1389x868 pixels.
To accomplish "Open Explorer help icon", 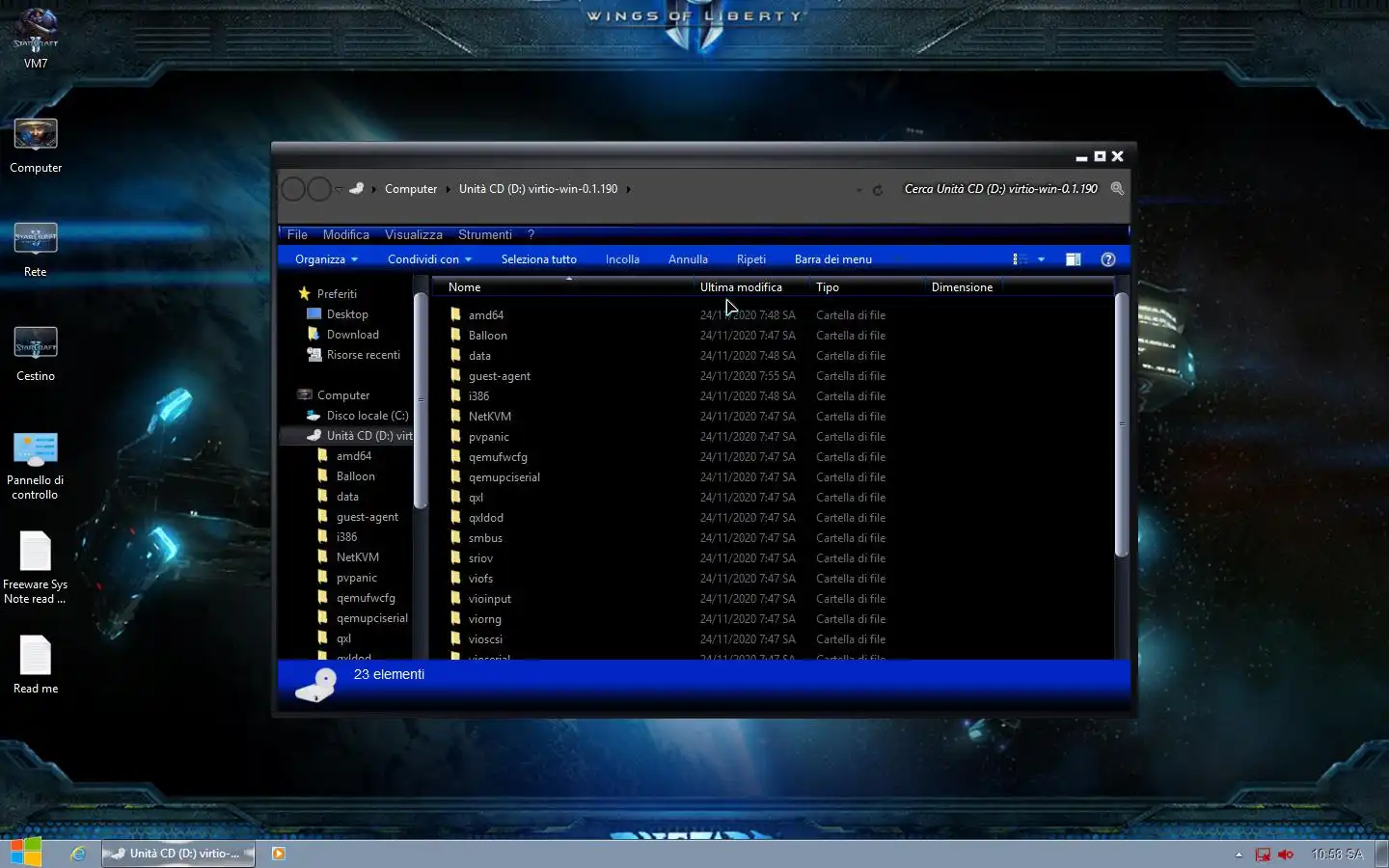I will (1108, 259).
